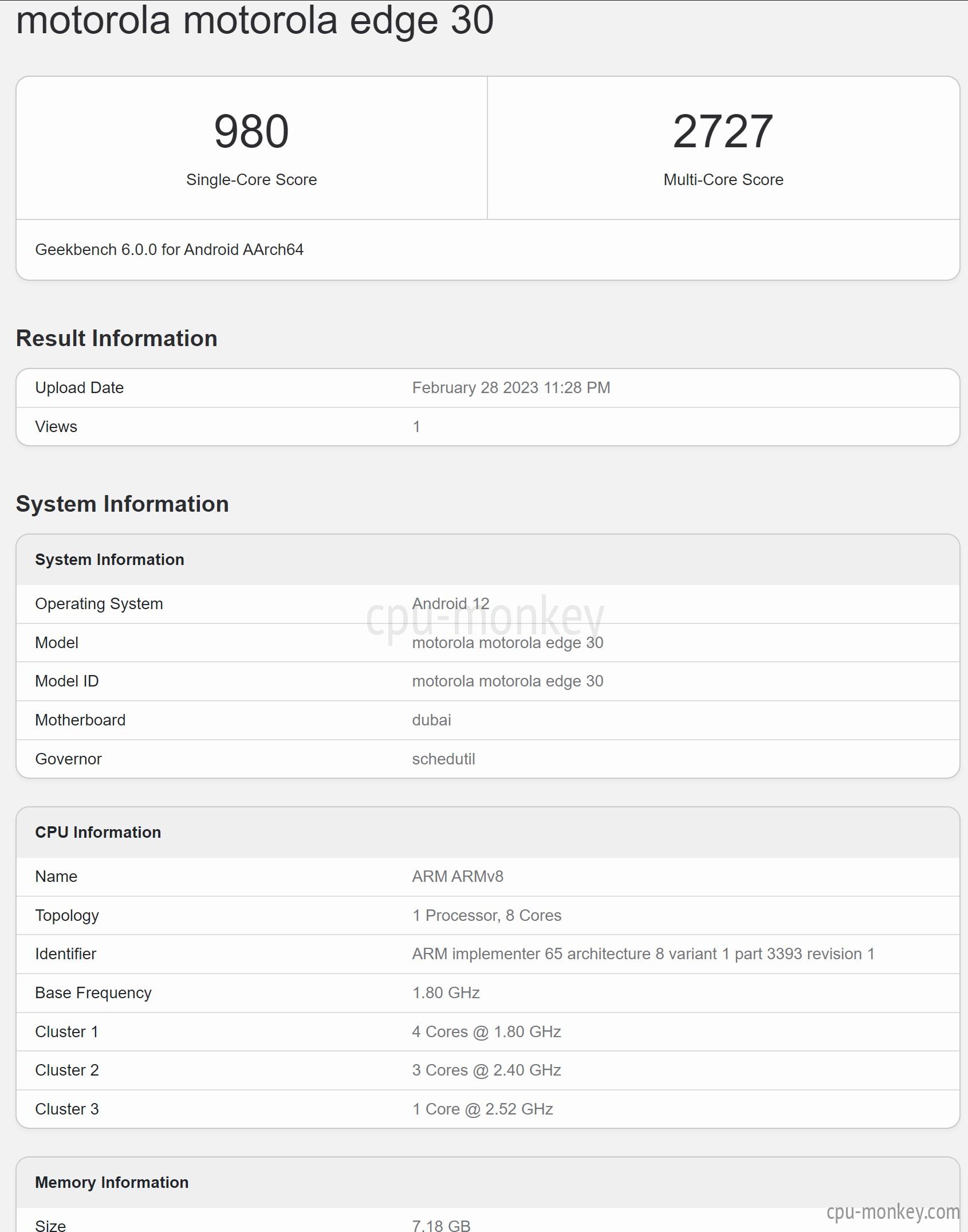Select the Android 12 value
The width and height of the screenshot is (968, 1232).
coord(451,603)
